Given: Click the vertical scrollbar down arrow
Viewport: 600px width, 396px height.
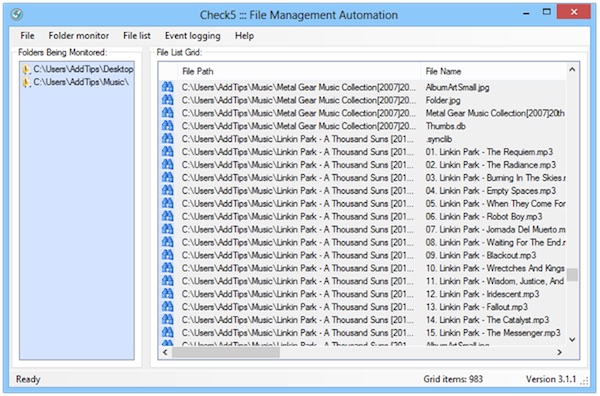Looking at the screenshot, I should pyautogui.click(x=572, y=339).
